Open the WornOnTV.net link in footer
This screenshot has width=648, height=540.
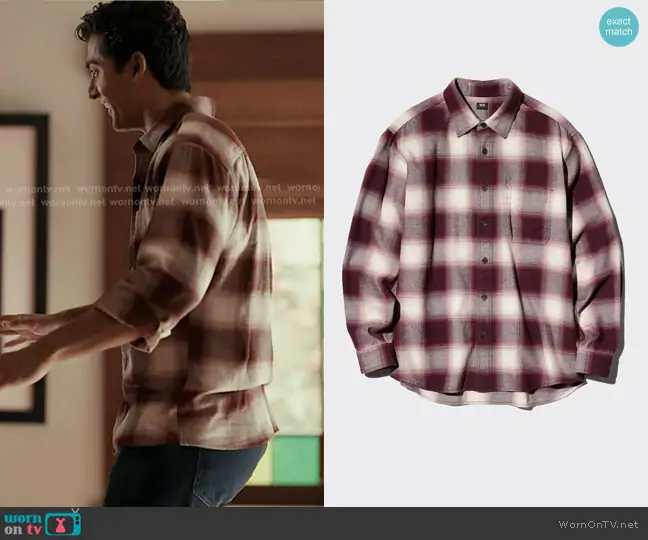[x=598, y=525]
